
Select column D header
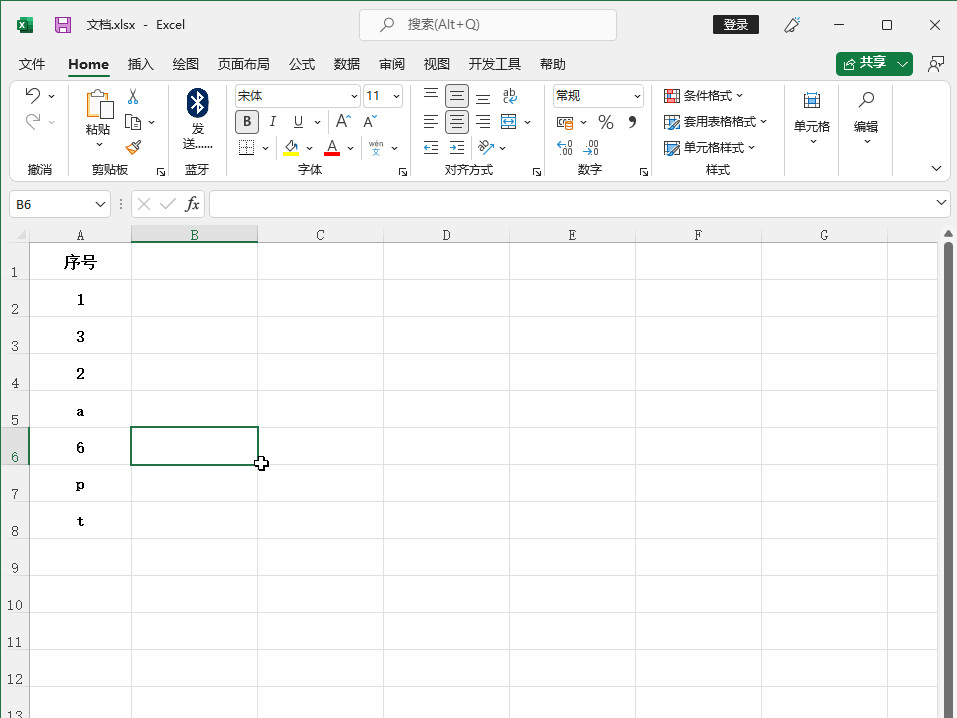point(446,235)
